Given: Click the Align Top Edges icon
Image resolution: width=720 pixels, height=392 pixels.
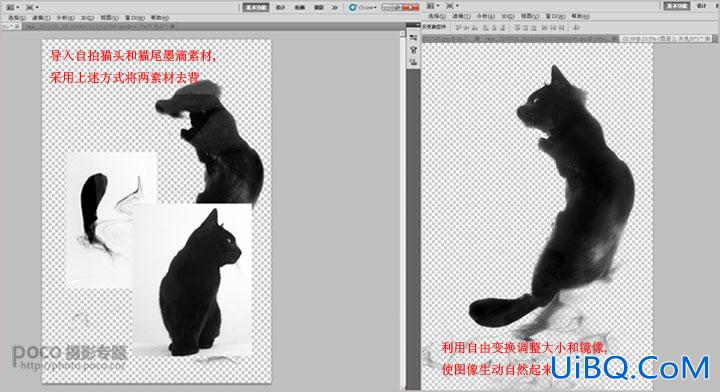Looking at the screenshot, I should pos(457,28).
